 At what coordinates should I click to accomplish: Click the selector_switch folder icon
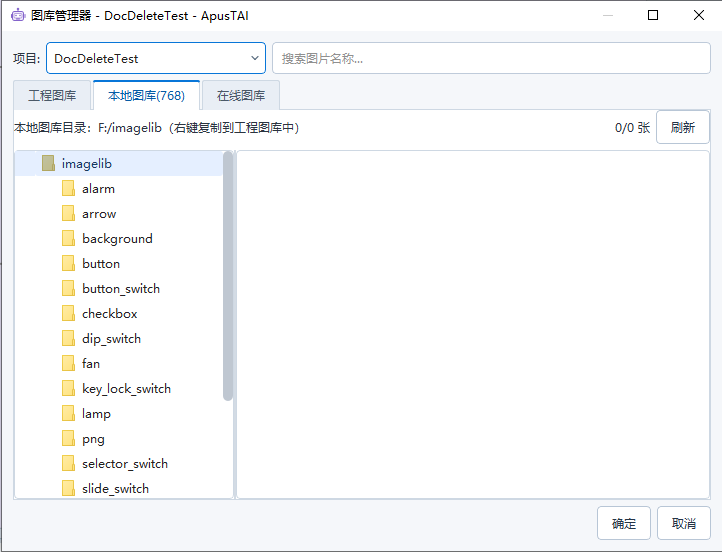(69, 463)
